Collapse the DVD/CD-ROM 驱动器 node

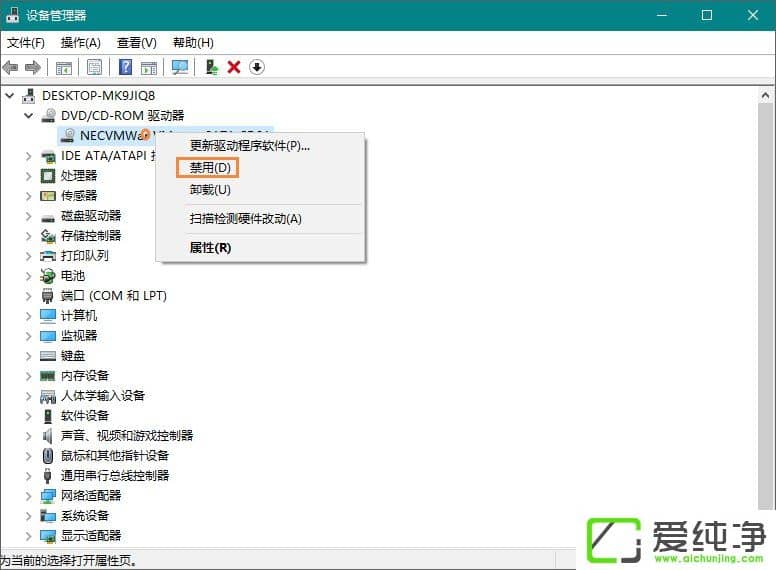(29, 116)
